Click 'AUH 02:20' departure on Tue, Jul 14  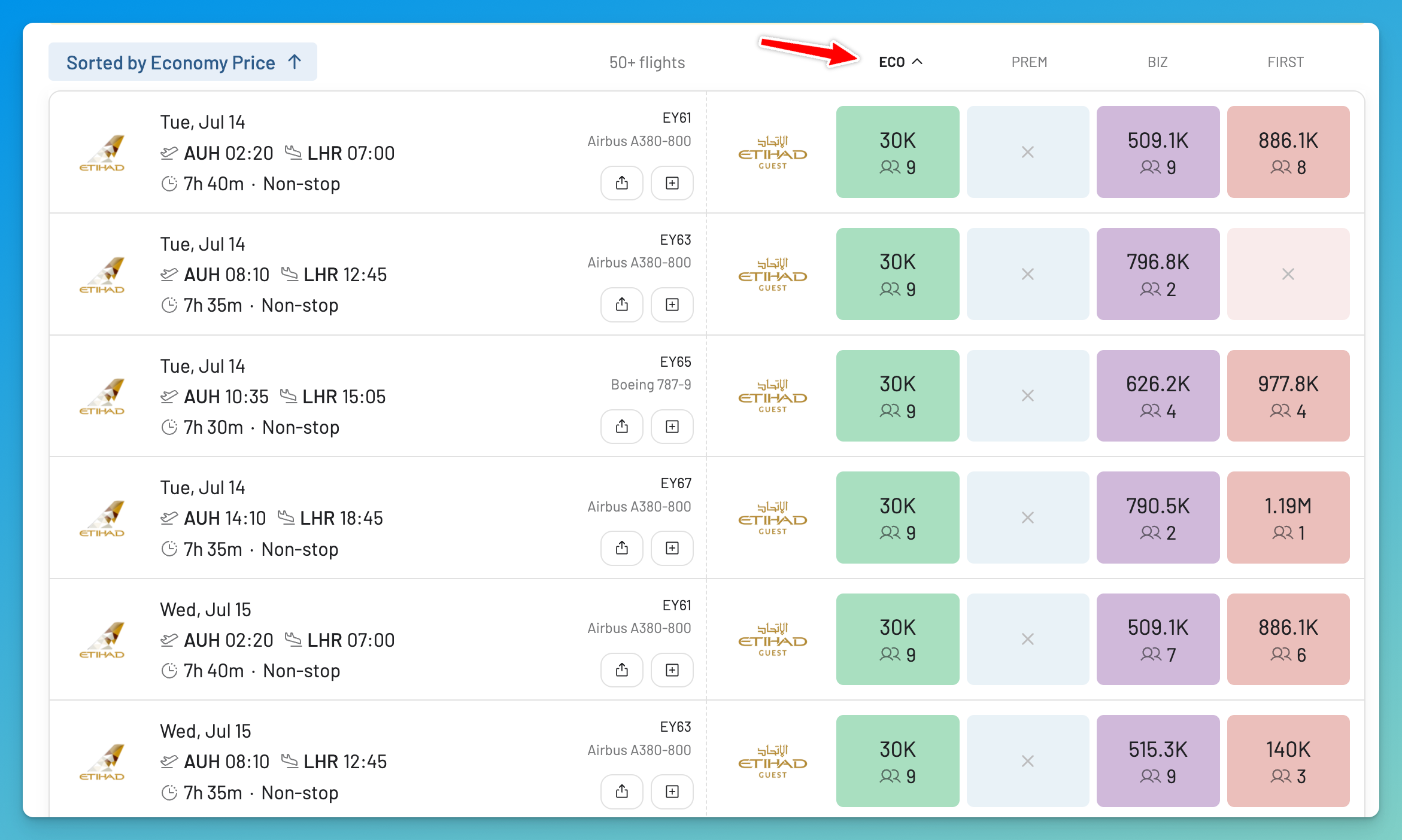point(228,153)
